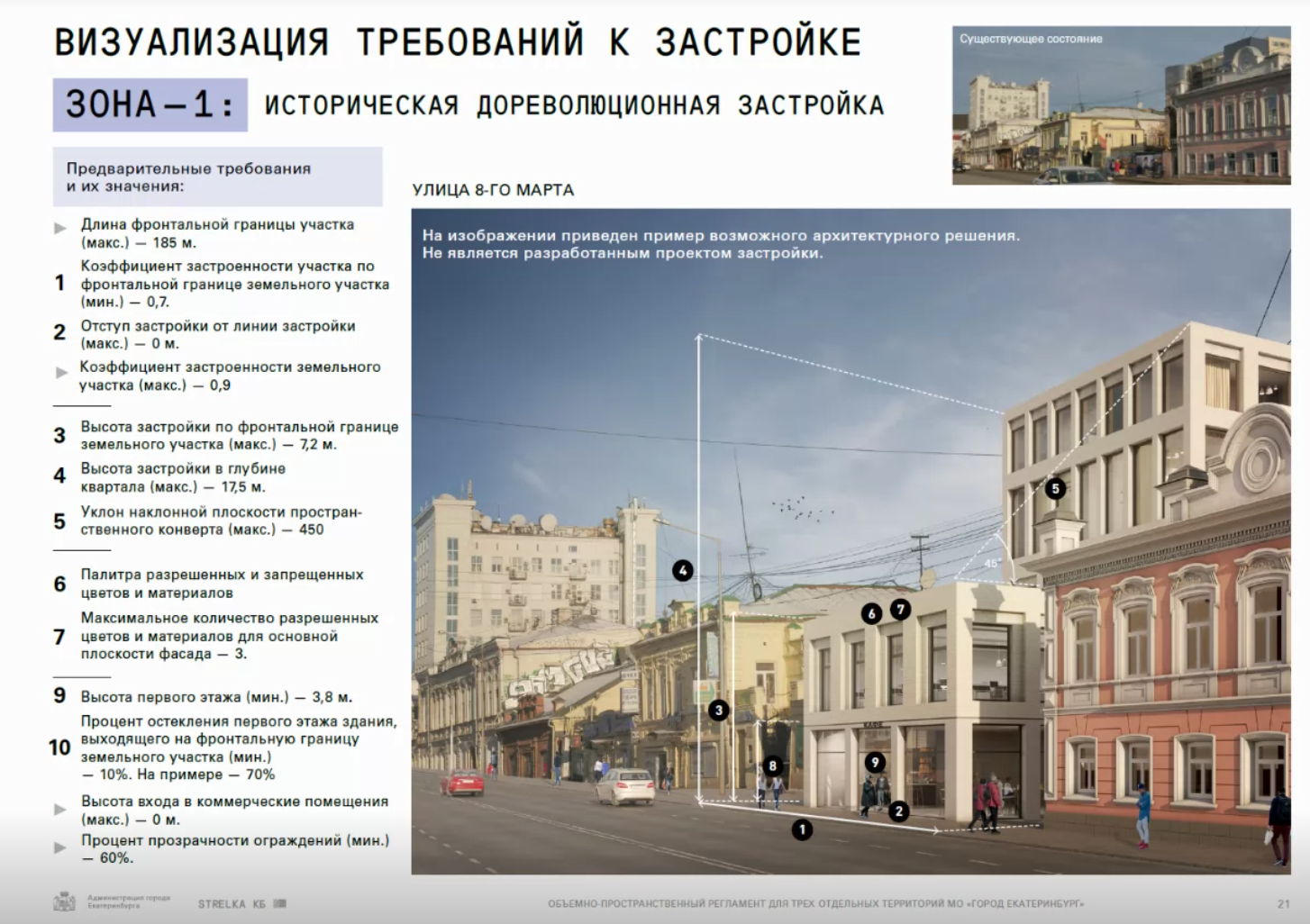Click the text 'Процент прозрачности ограждений (мин.) — 60%.'
Viewport: 1310px width, 924px height.
235,849
